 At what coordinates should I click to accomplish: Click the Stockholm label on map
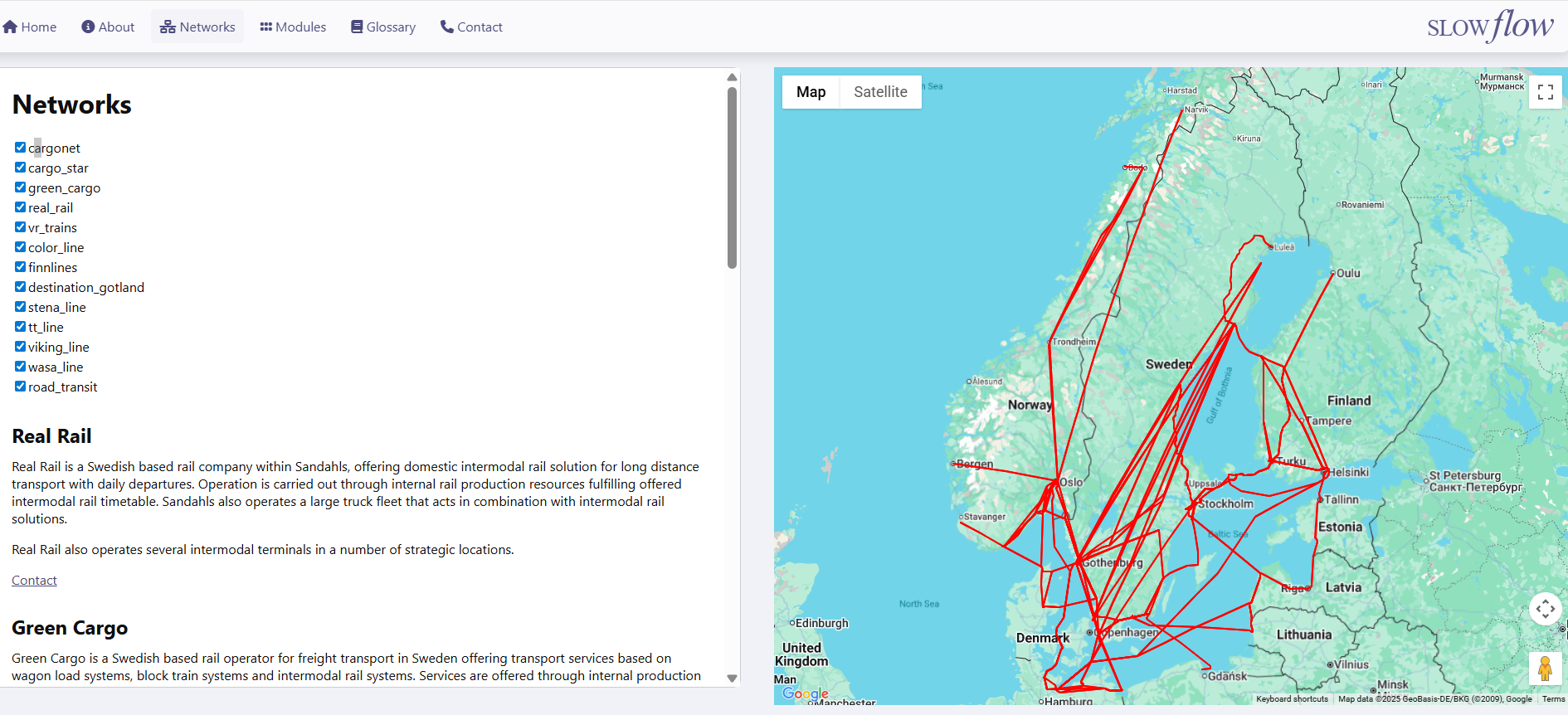click(1225, 503)
